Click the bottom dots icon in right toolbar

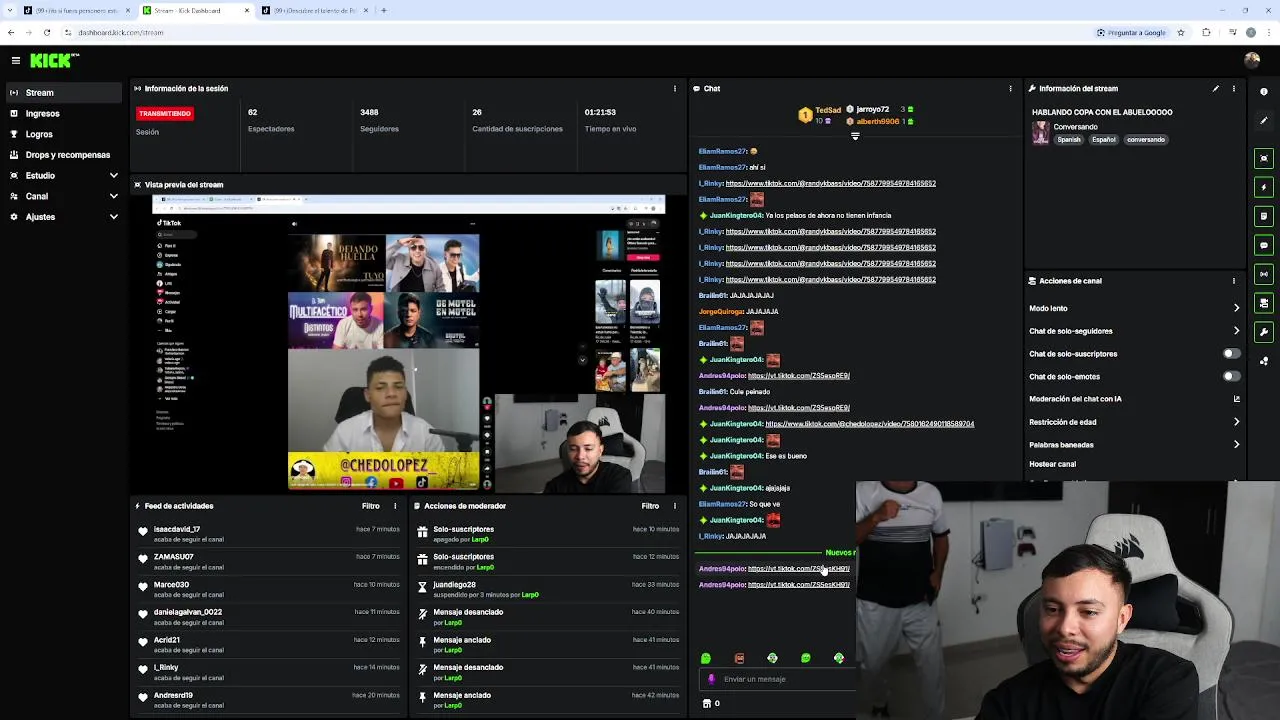(1264, 361)
